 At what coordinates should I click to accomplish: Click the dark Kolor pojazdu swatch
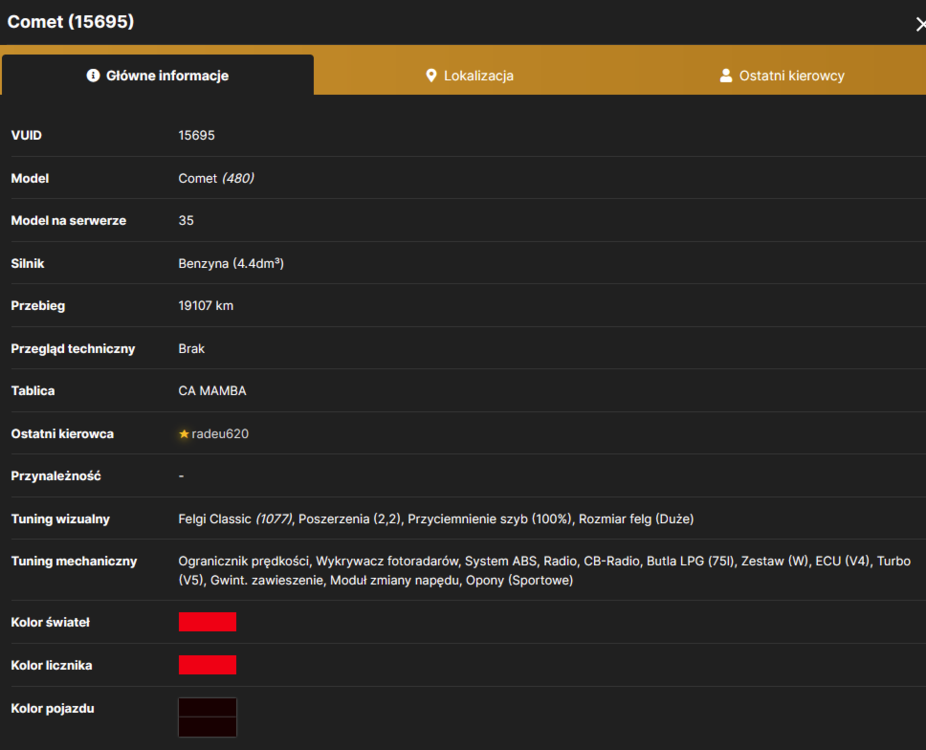coord(207,718)
